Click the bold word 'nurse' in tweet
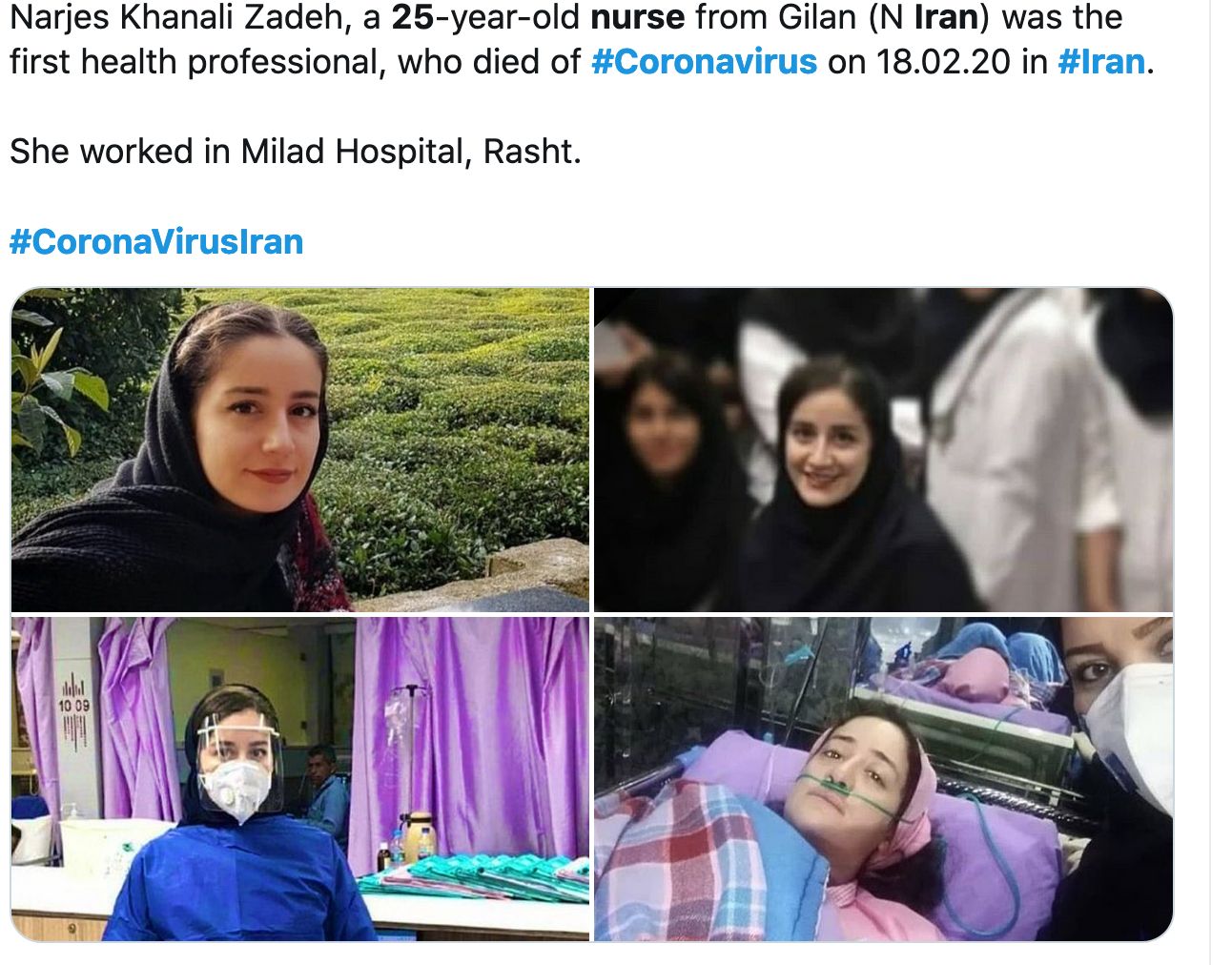 (x=637, y=16)
